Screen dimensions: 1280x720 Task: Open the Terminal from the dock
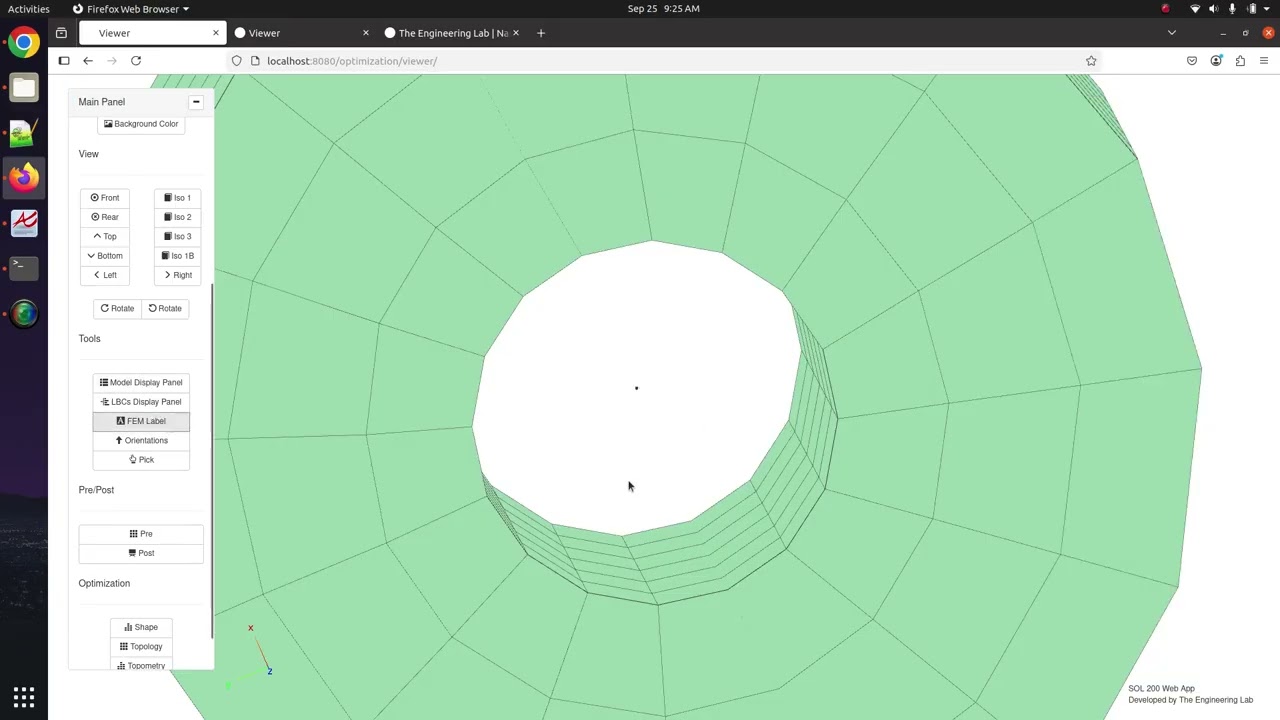[x=24, y=267]
